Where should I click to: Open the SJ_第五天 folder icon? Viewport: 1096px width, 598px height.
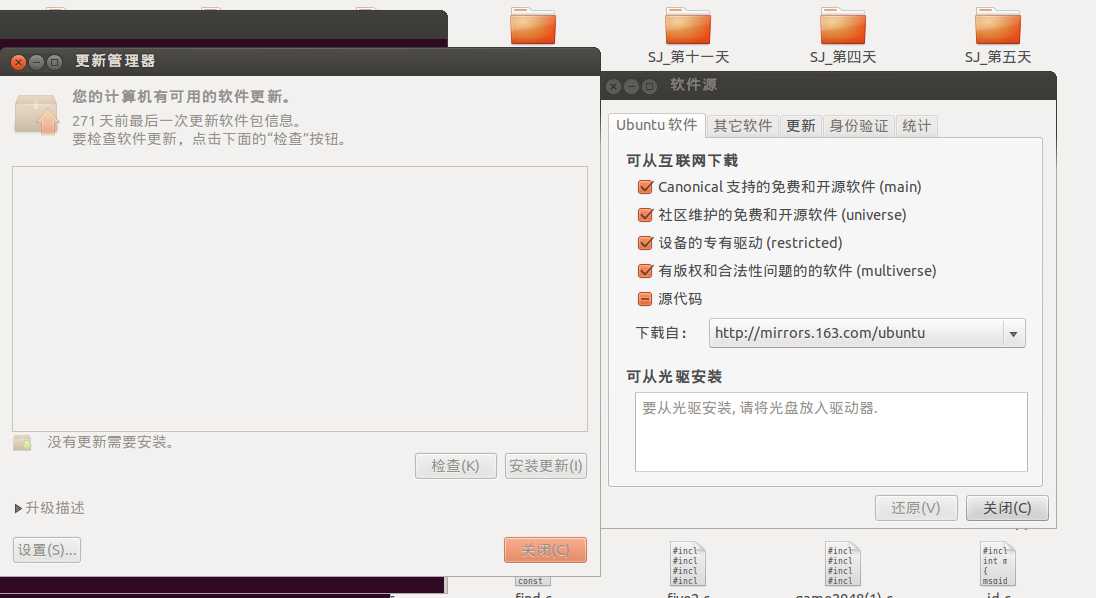(x=997, y=27)
